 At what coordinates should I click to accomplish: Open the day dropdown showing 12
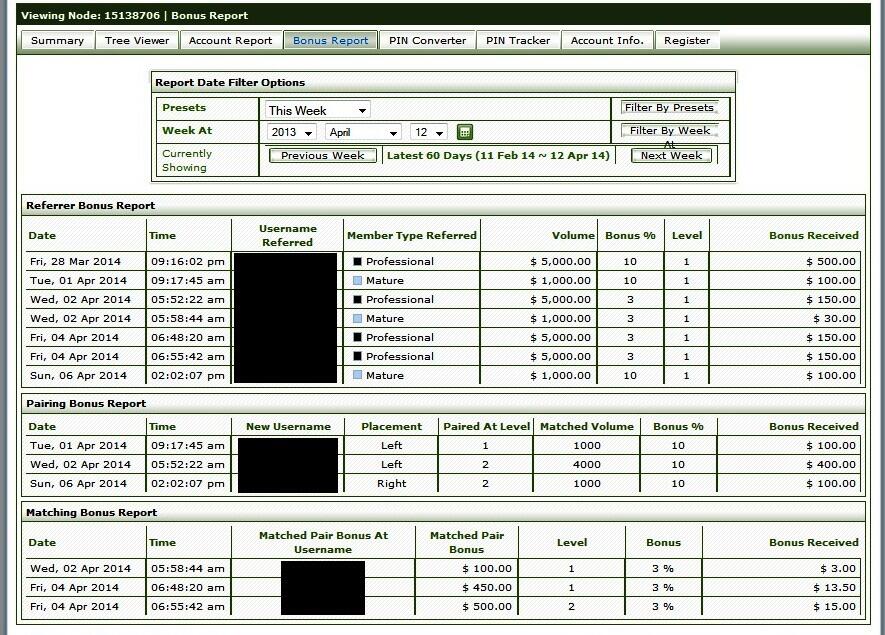[428, 132]
